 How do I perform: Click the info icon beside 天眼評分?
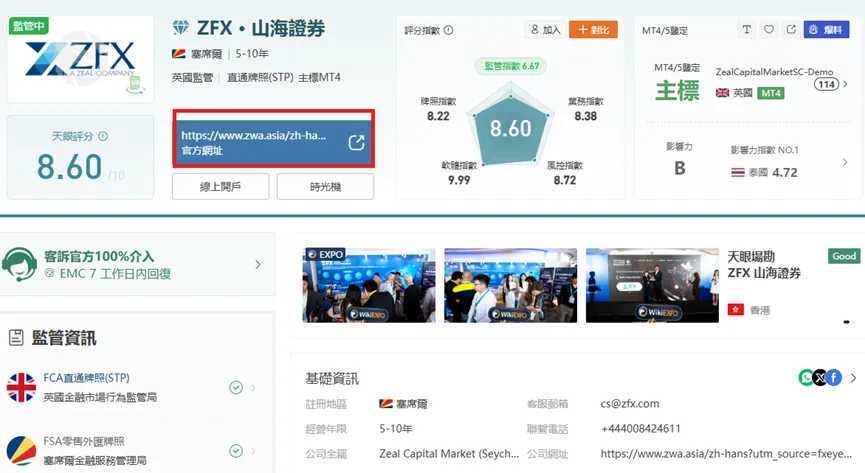tap(103, 136)
